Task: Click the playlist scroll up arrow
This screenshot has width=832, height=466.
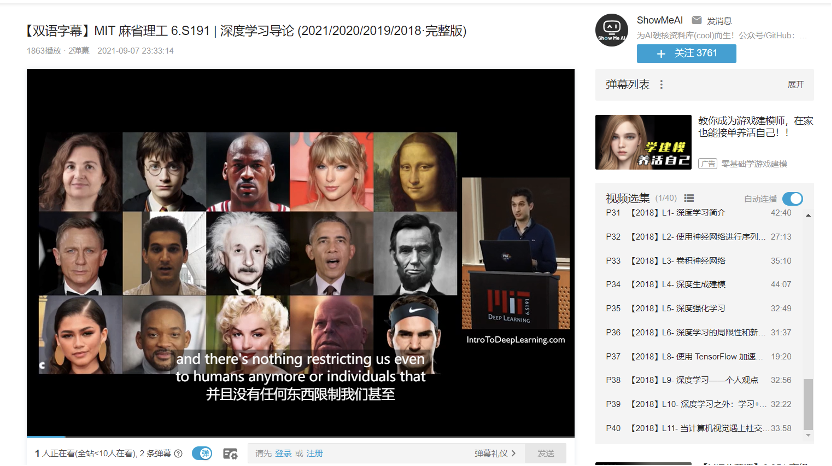Action: coord(808,215)
